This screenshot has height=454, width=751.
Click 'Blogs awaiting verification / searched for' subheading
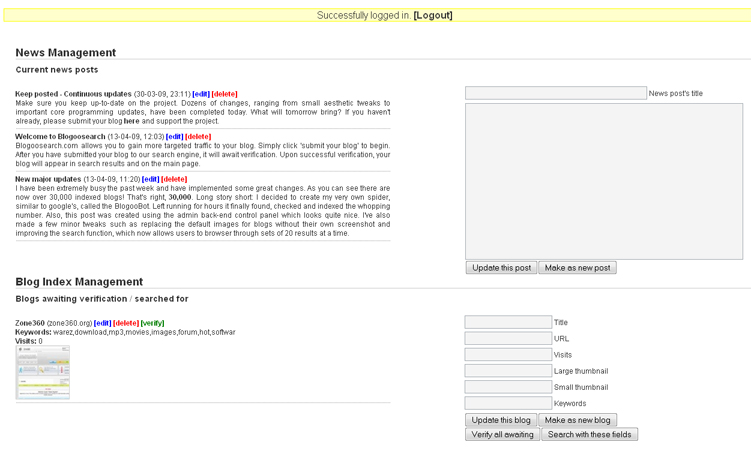pos(102,299)
